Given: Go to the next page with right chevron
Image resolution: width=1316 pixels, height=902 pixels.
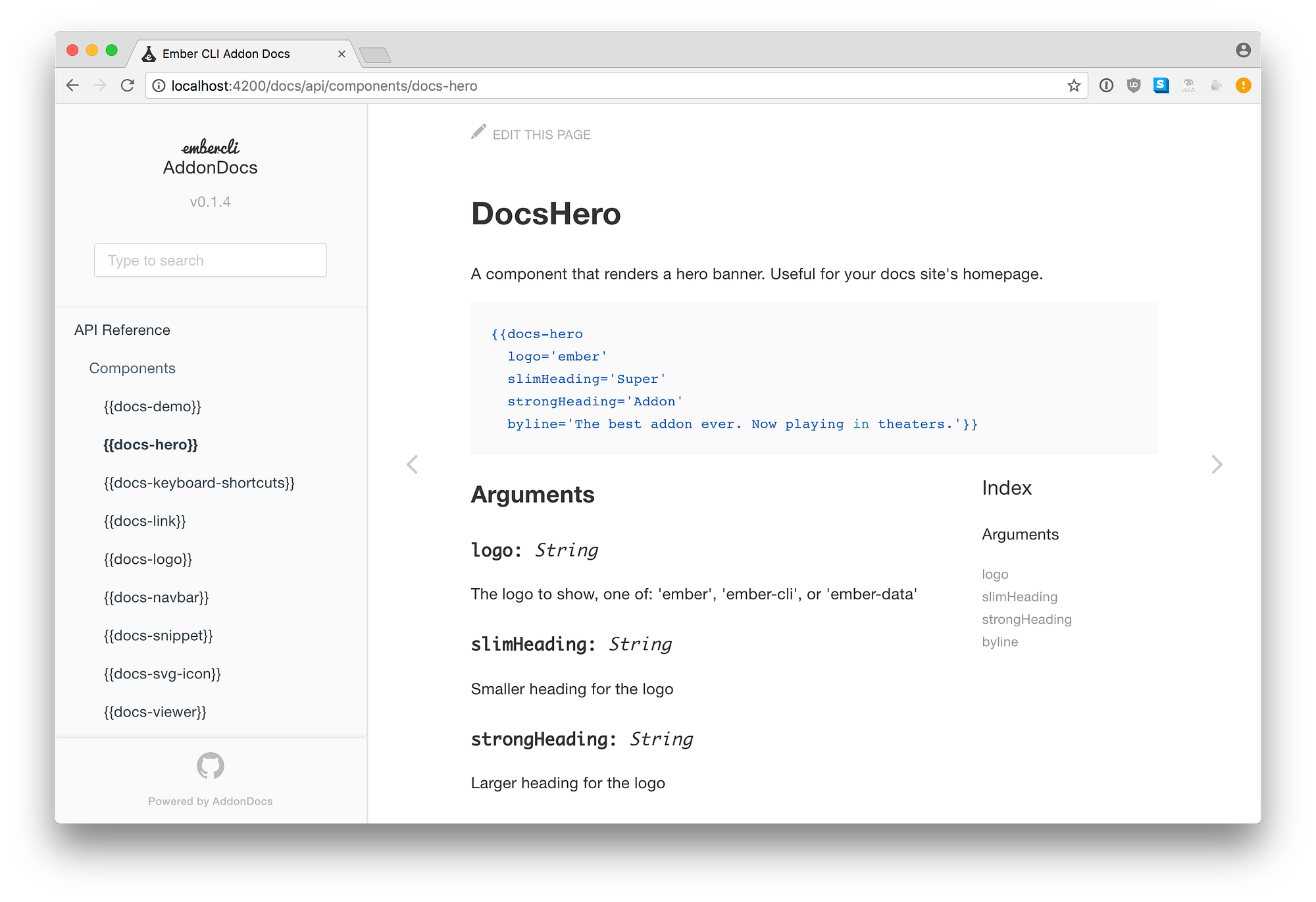Looking at the screenshot, I should [x=1217, y=464].
